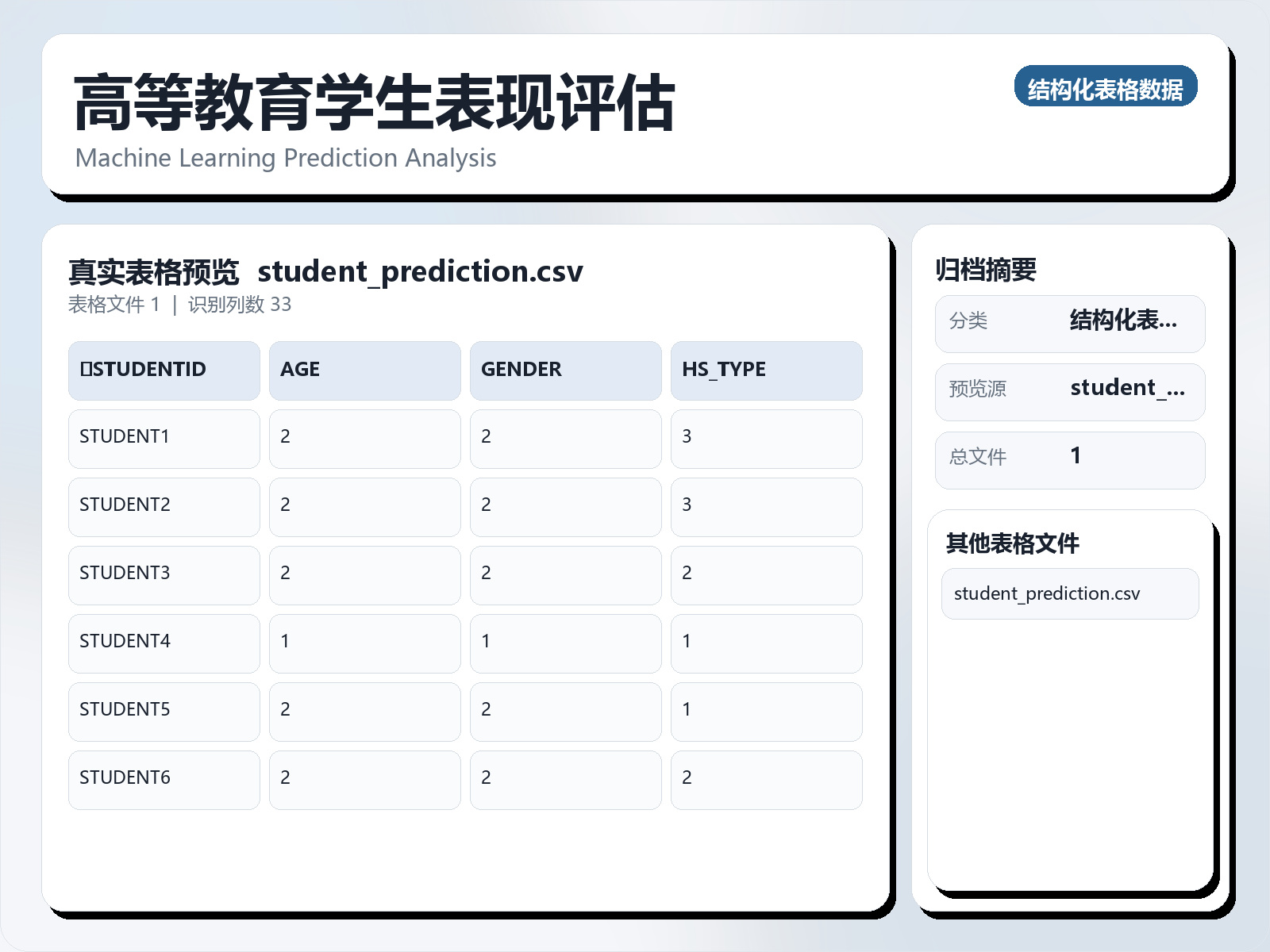This screenshot has width=1270, height=952.
Task: Click the 总文件 count field
Action: click(977, 458)
